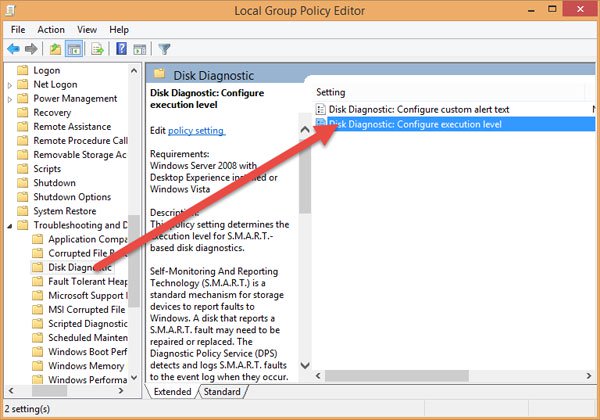Image resolution: width=600 pixels, height=420 pixels.
Task: Click description pane scroll up arrow
Action: (305, 129)
